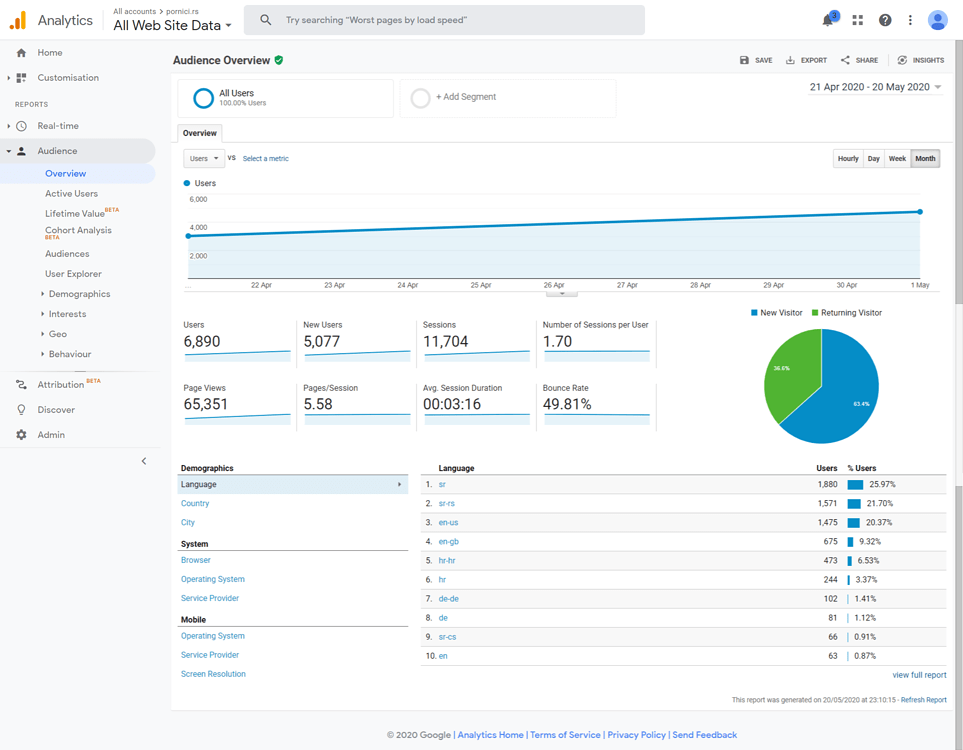Open the date range dropdown

point(875,87)
